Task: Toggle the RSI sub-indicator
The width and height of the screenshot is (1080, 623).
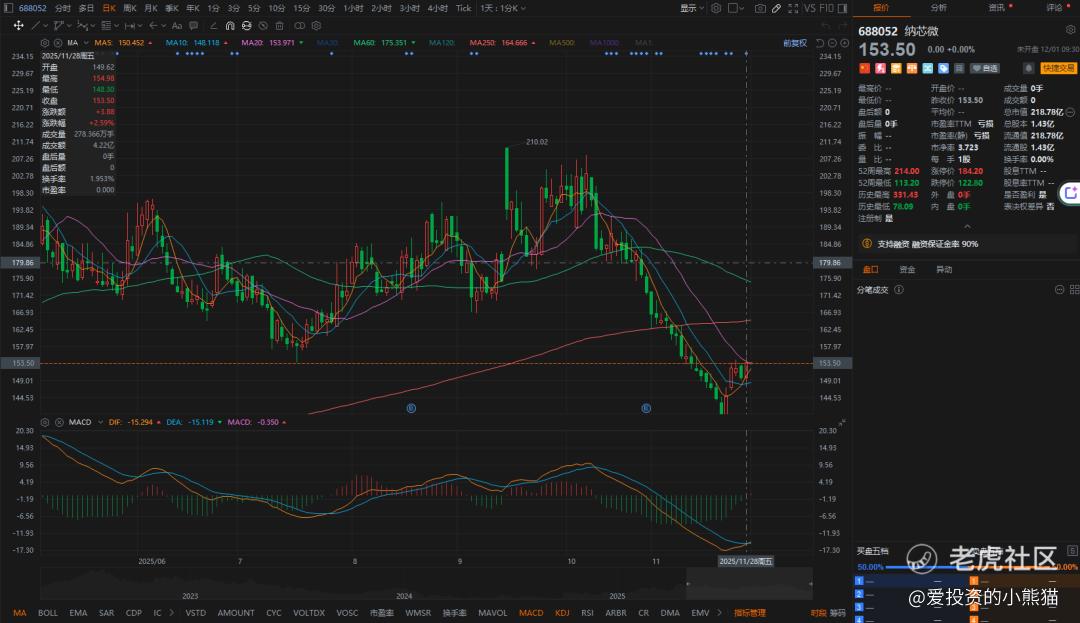Action: pos(587,613)
